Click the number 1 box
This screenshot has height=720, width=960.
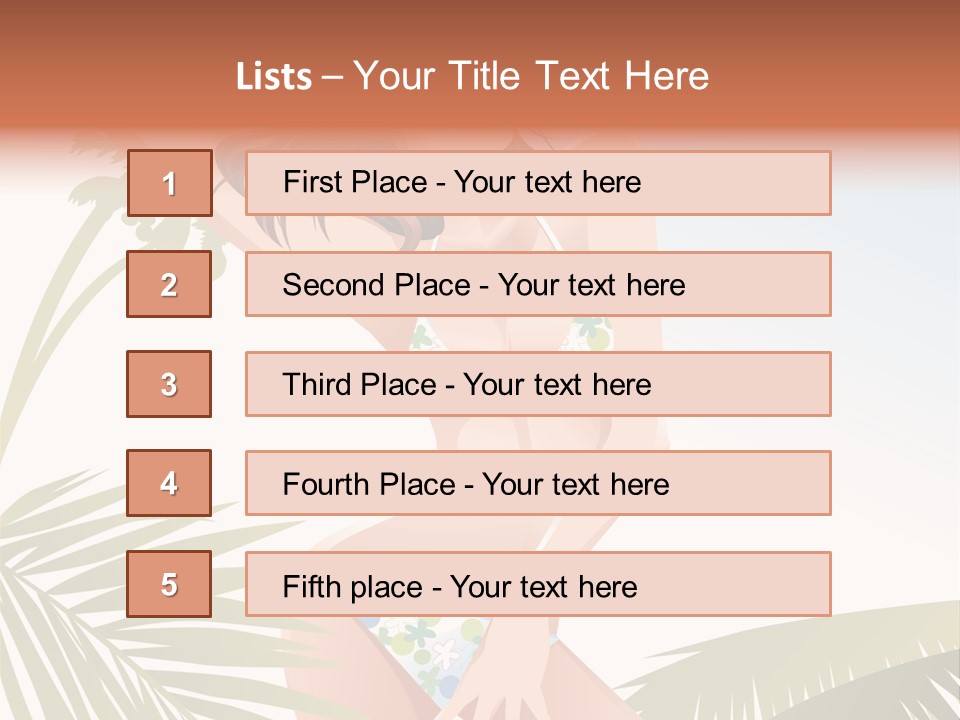169,183
